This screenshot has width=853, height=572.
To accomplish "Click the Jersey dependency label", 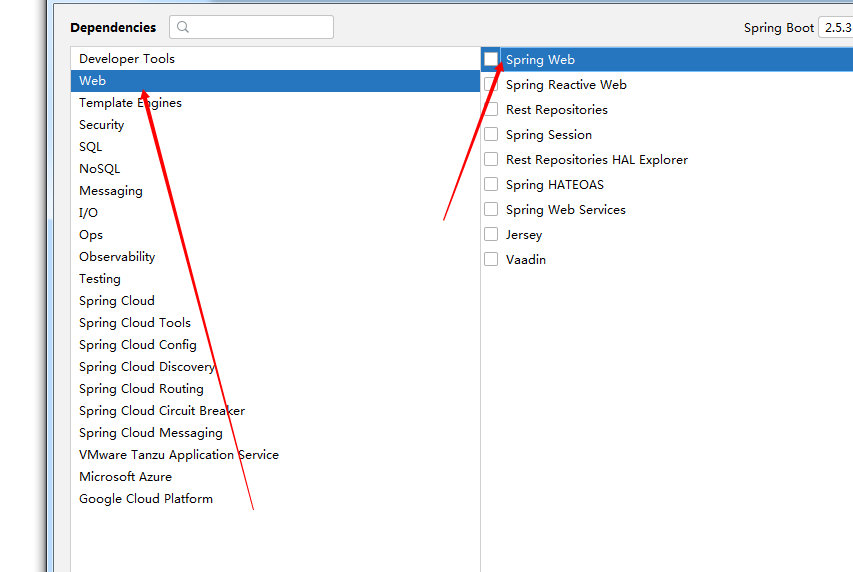I will [524, 235].
